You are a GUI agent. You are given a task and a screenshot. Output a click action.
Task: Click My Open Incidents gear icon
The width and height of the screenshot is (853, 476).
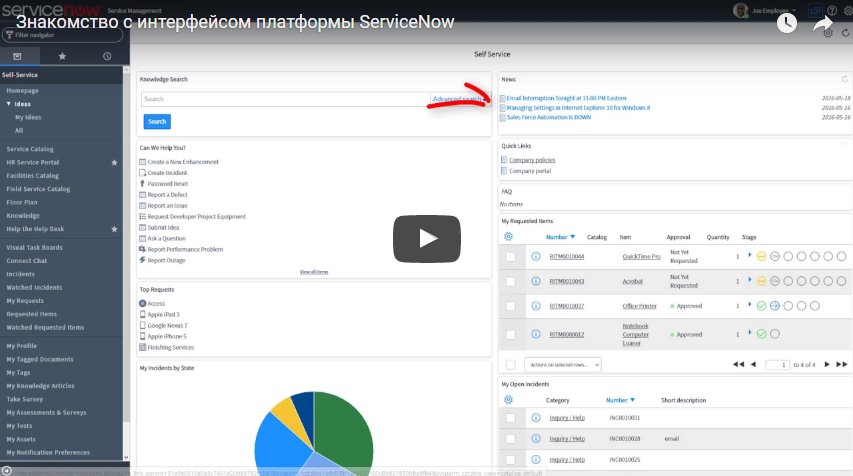(x=508, y=400)
